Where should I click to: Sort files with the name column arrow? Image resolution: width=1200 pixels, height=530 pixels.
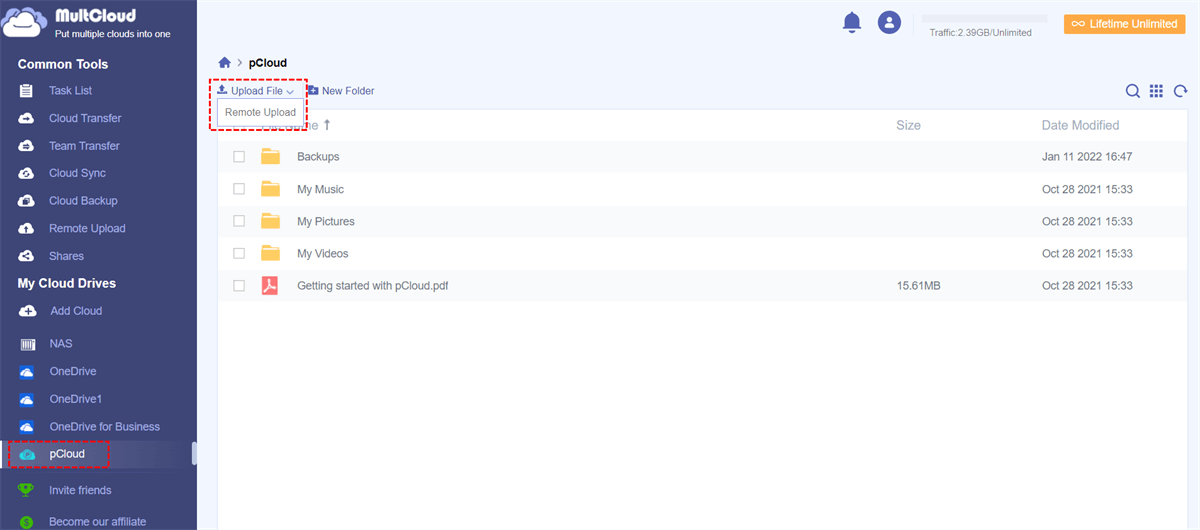[327, 125]
